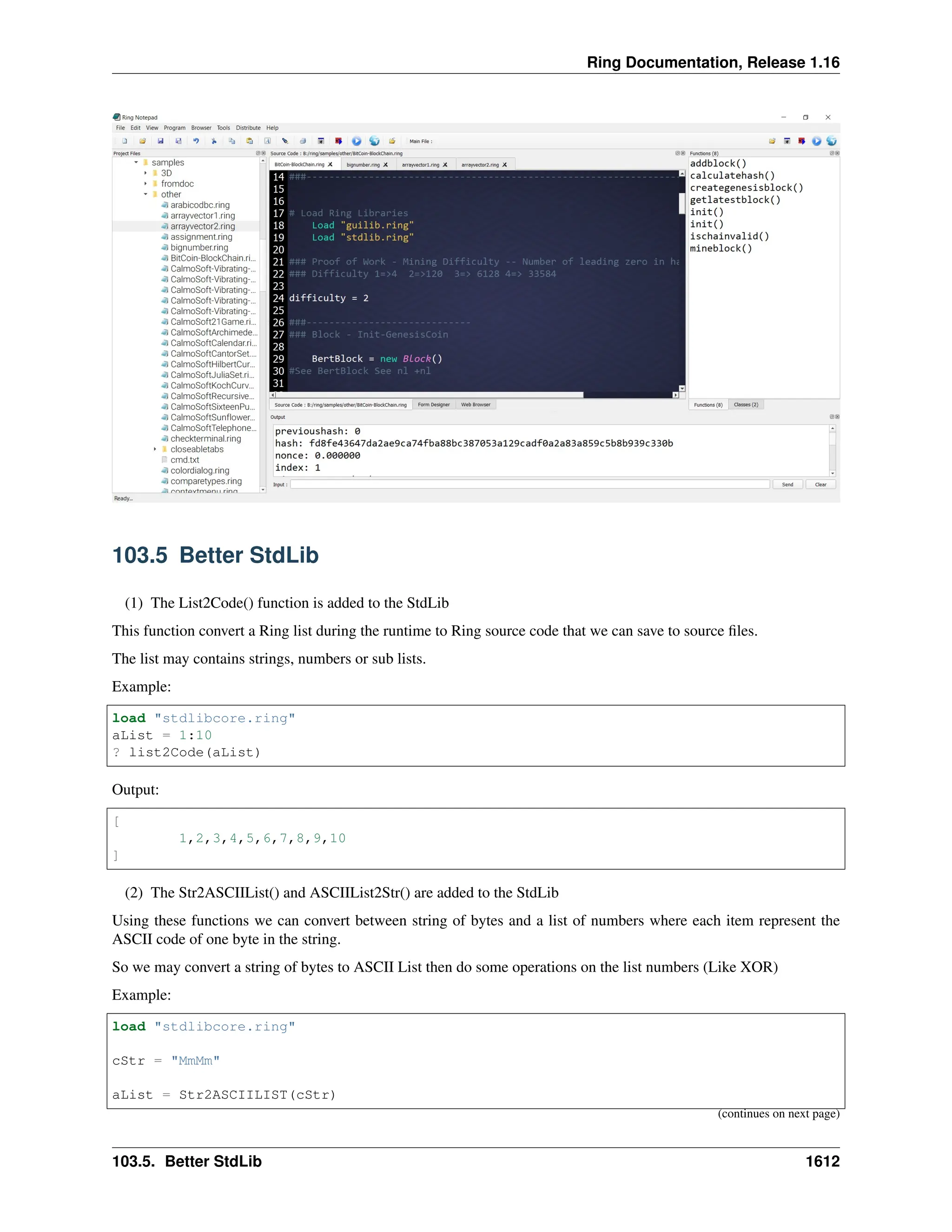The height and width of the screenshot is (1232, 952).
Task: Click the Paste clipboard icon
Action: 249,141
